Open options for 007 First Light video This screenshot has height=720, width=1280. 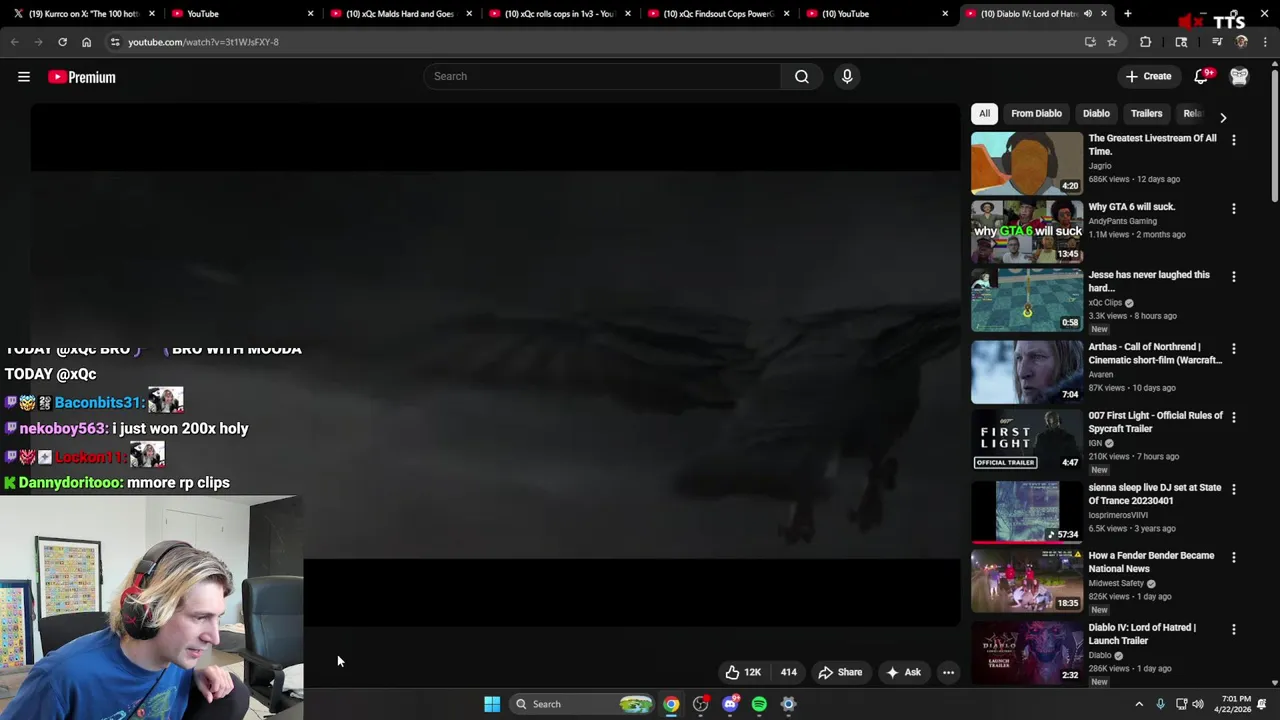click(x=1233, y=417)
